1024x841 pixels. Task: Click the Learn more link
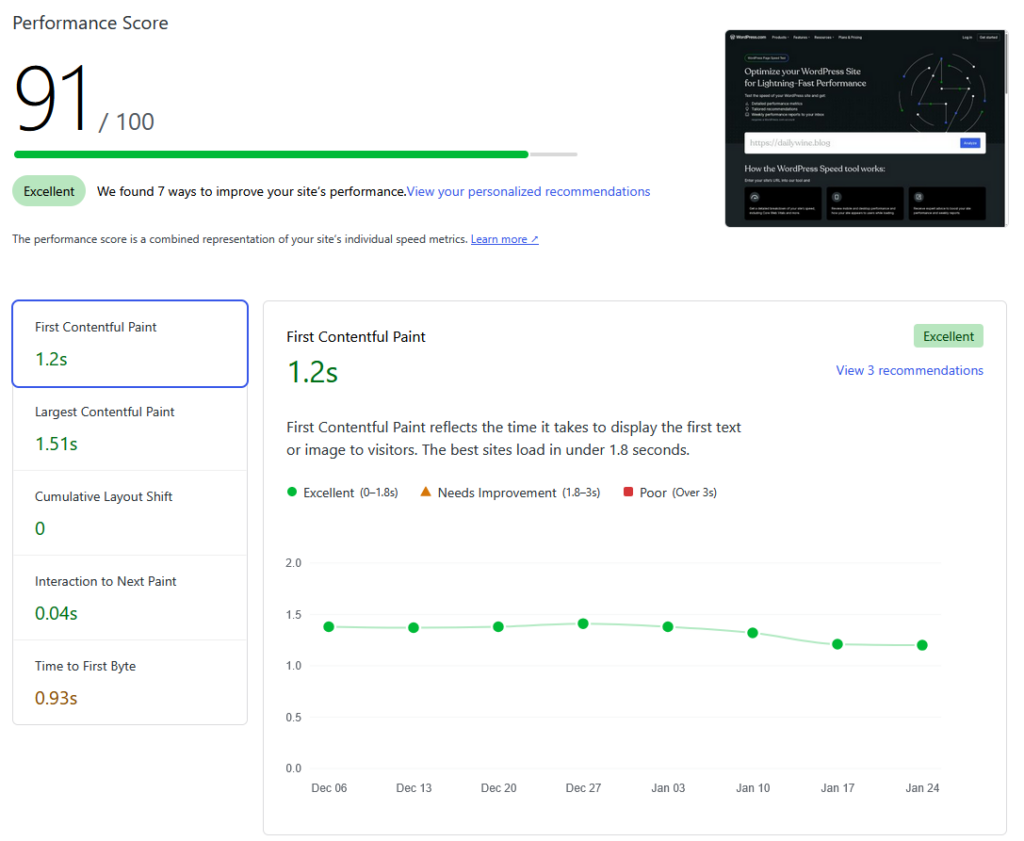click(504, 239)
